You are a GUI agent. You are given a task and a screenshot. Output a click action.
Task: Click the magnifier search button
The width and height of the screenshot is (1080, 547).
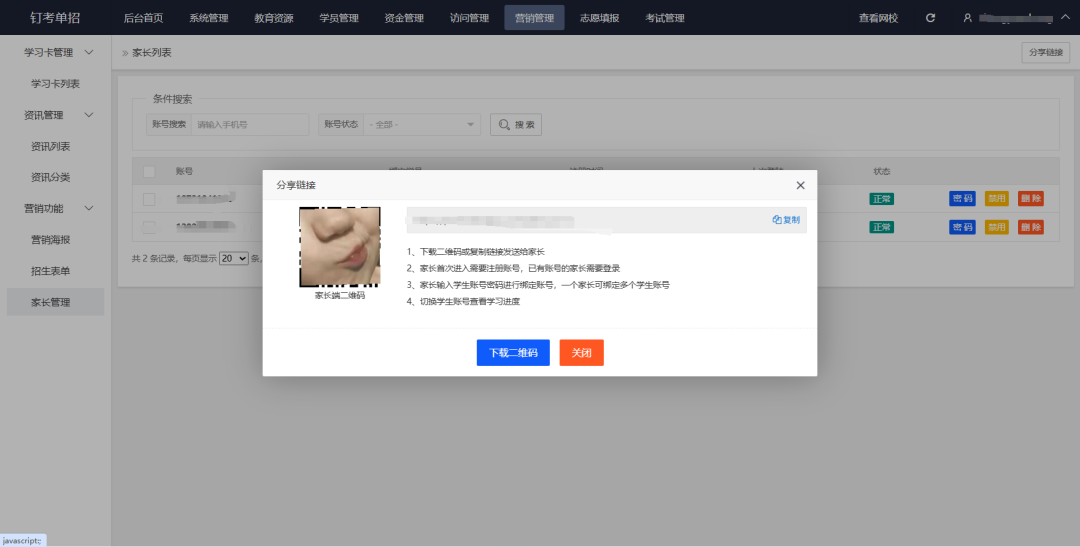point(515,125)
